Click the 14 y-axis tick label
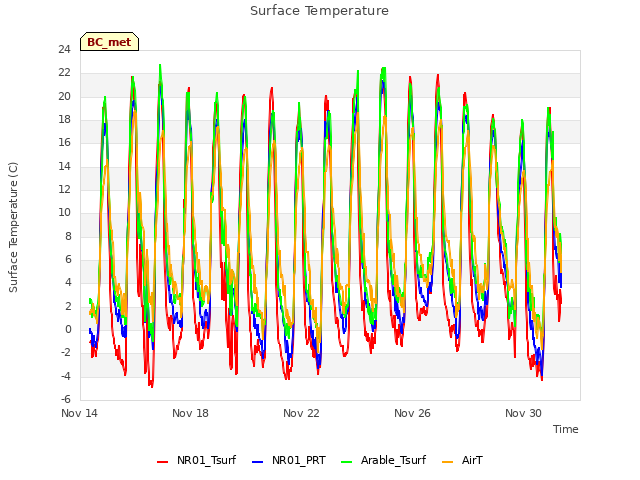 (64, 166)
